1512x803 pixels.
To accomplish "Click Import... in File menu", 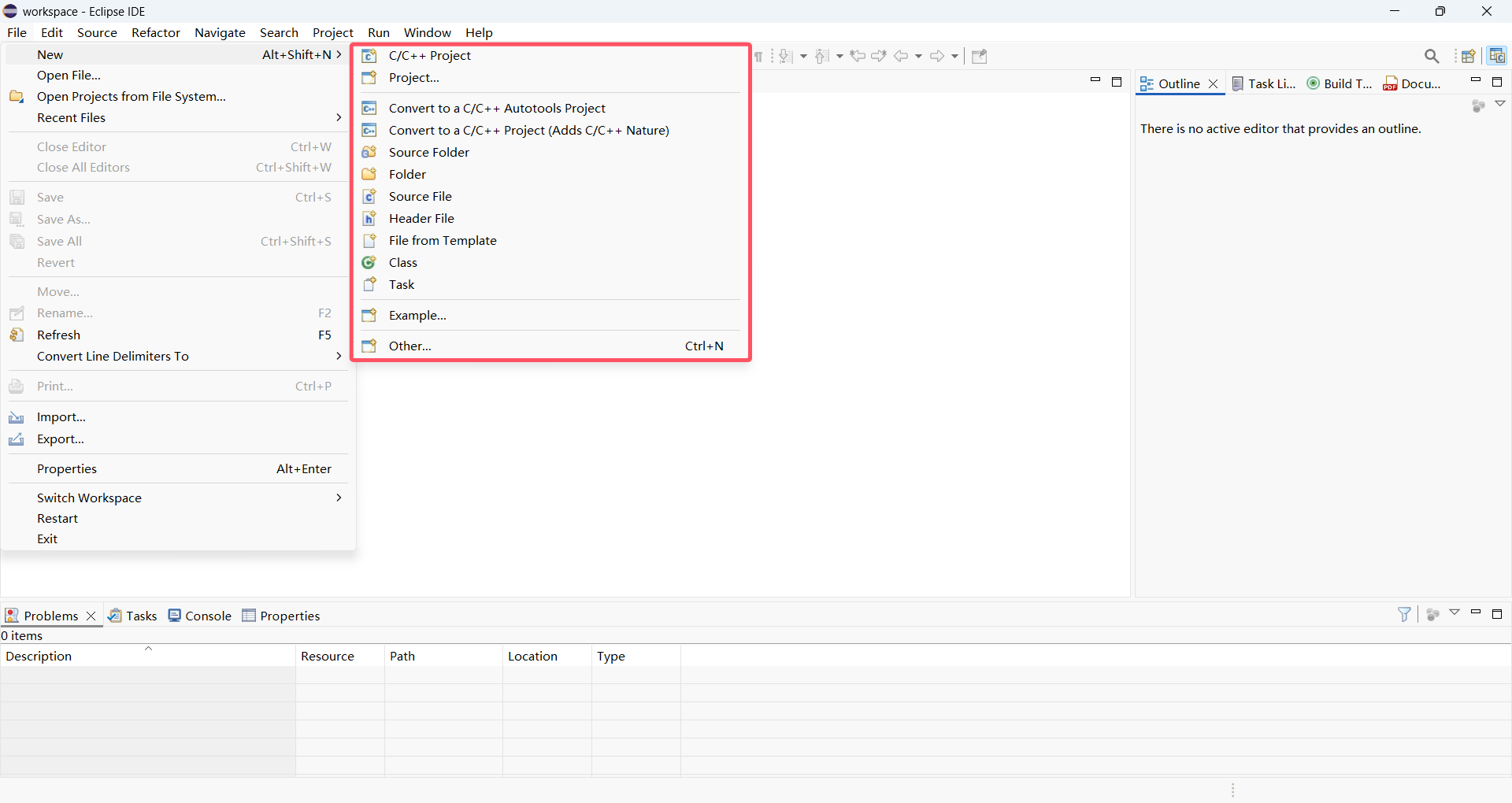I will pyautogui.click(x=179, y=416).
